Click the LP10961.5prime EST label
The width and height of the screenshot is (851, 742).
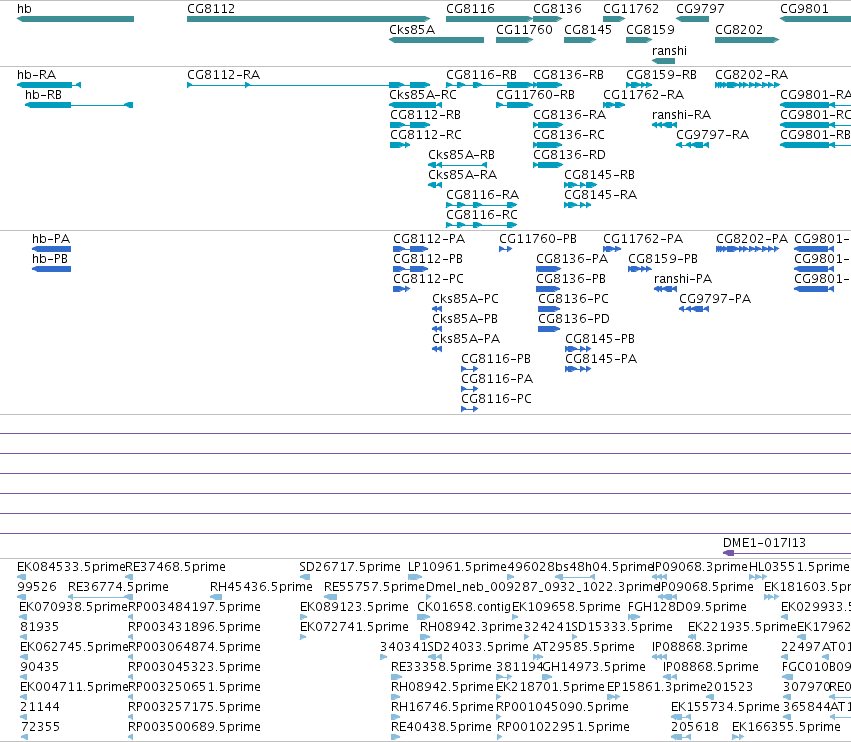point(457,567)
